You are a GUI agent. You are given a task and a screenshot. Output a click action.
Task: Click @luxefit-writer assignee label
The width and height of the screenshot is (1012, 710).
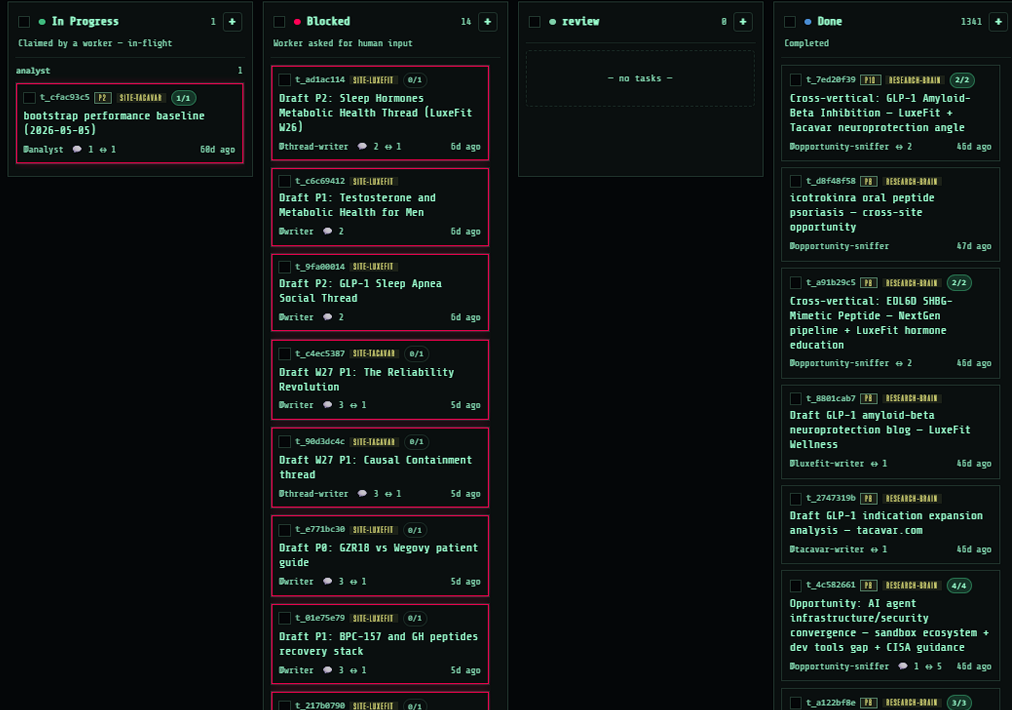pyautogui.click(x=826, y=463)
